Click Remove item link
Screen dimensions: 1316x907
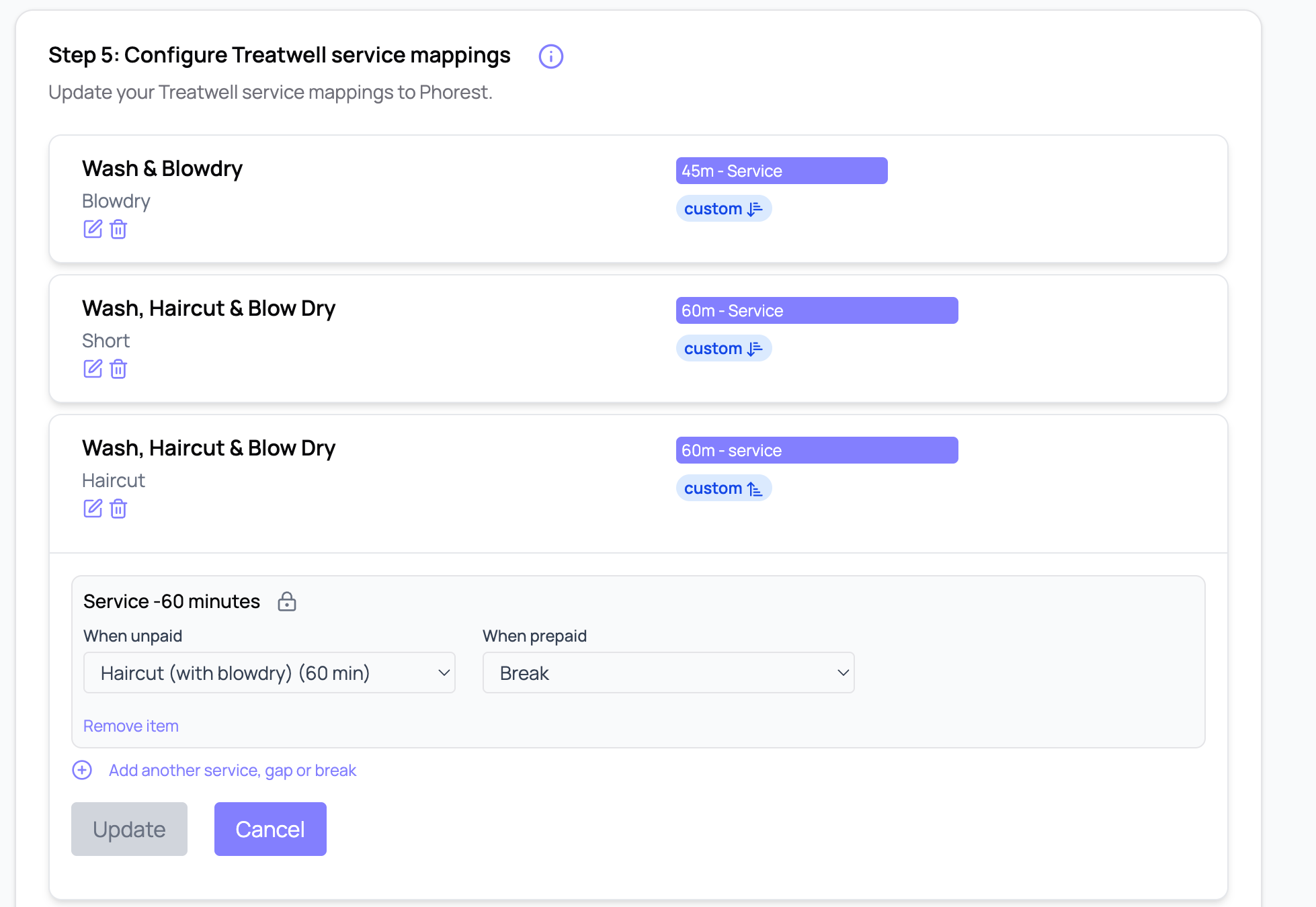(131, 726)
